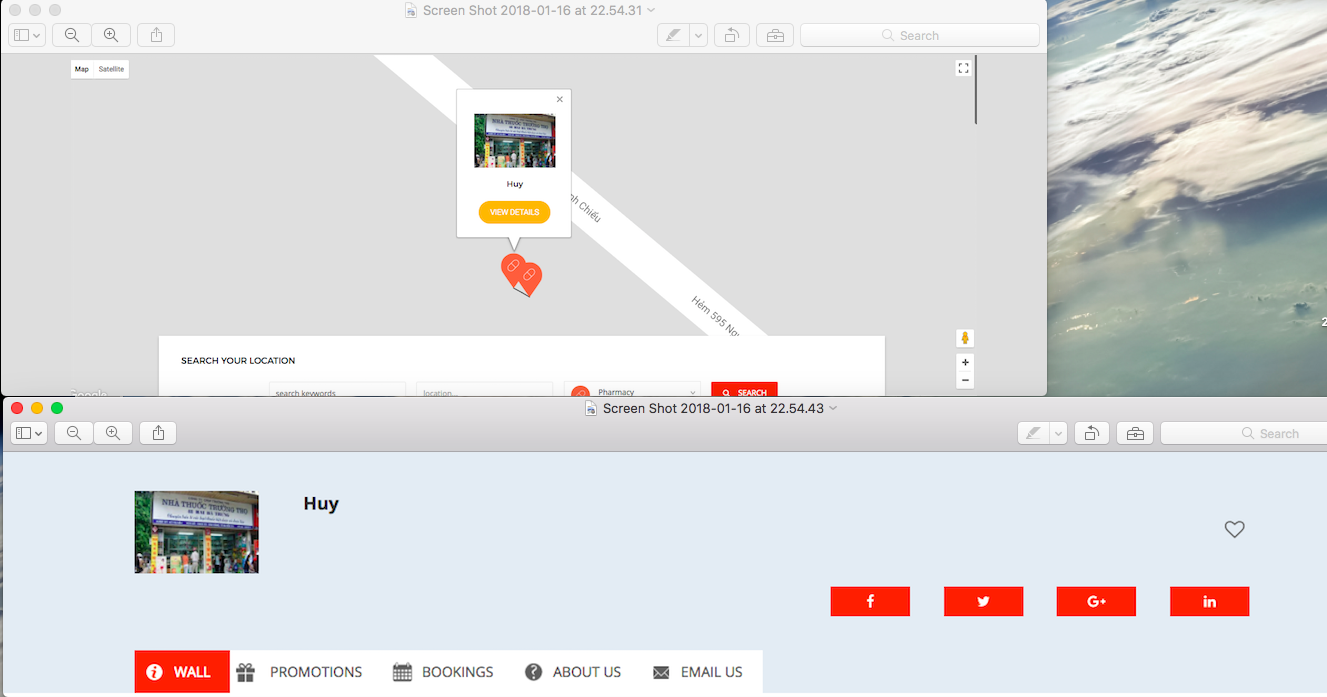This screenshot has height=697, width=1327.
Task: Click the red SEARCH button
Action: click(x=744, y=392)
